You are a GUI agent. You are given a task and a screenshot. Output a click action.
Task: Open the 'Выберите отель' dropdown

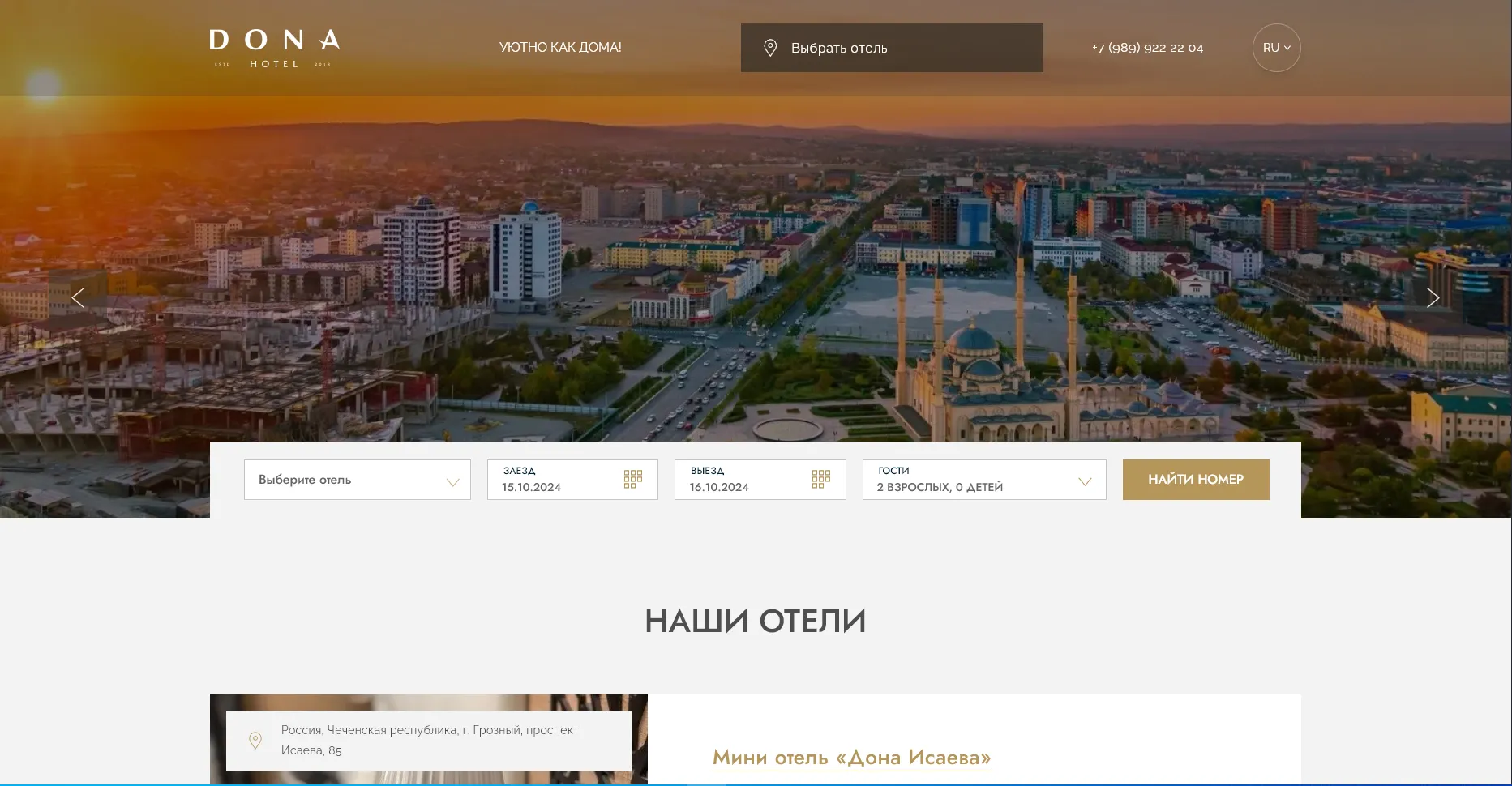click(357, 479)
